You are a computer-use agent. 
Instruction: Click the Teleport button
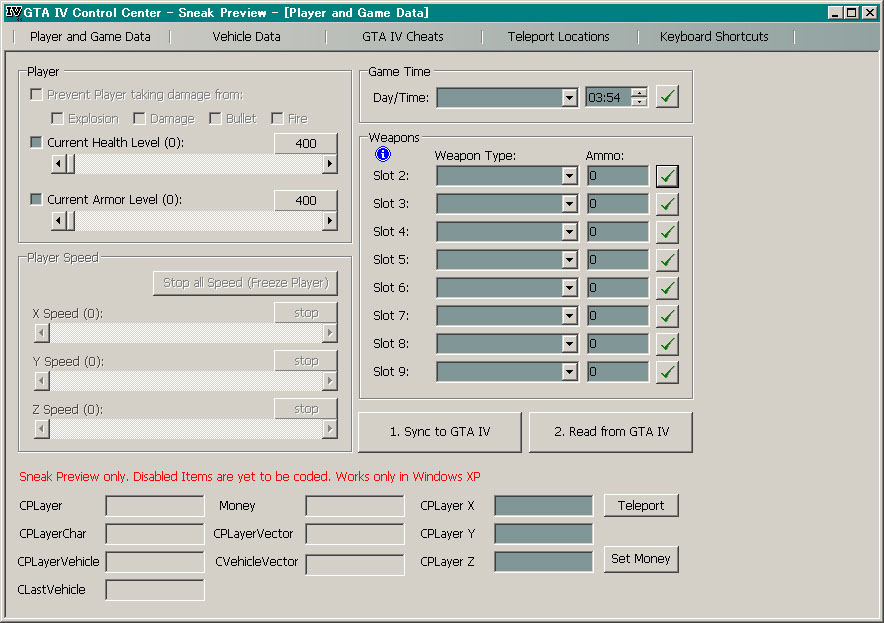(x=641, y=505)
